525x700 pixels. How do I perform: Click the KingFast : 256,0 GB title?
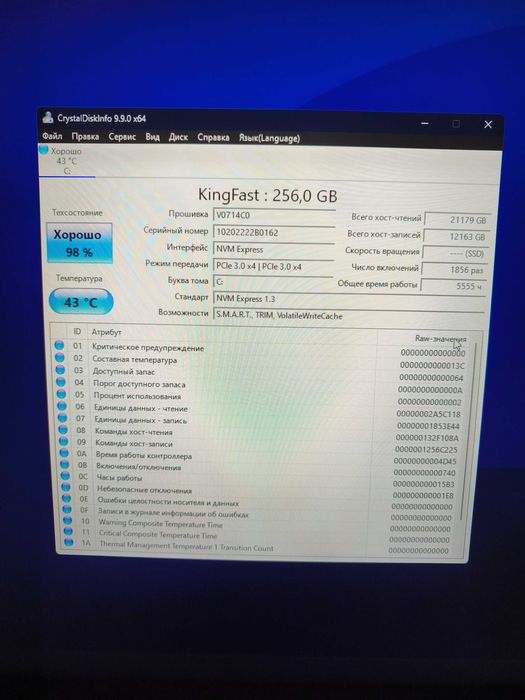click(267, 195)
